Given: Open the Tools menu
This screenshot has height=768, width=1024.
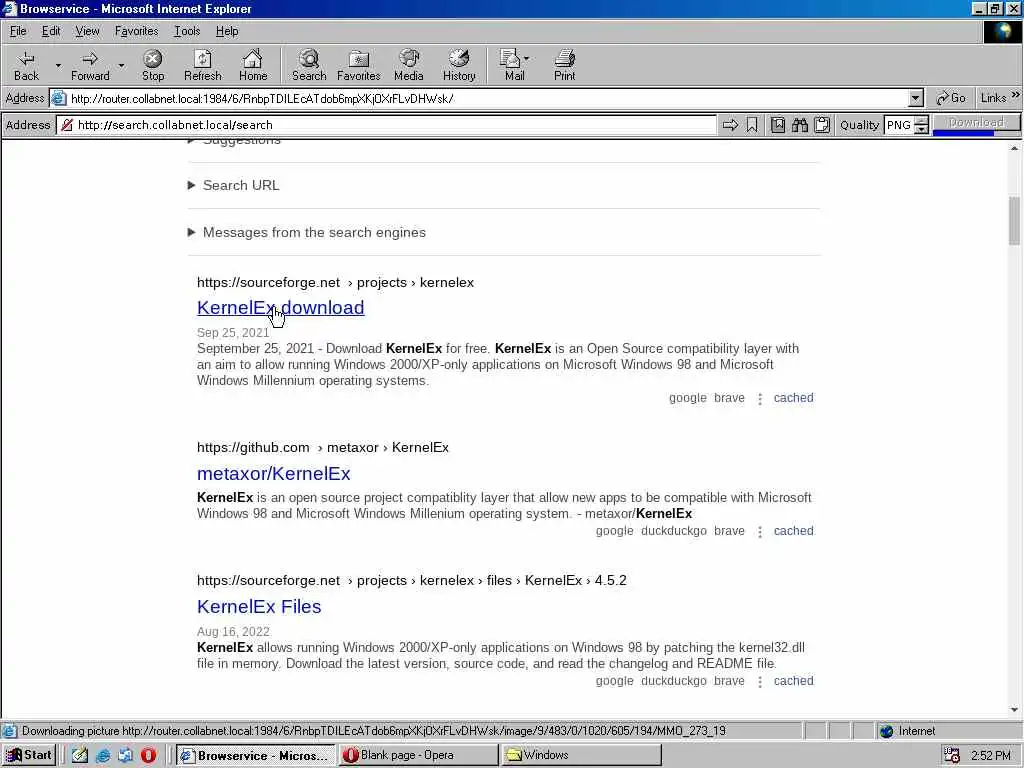Looking at the screenshot, I should pos(187,31).
